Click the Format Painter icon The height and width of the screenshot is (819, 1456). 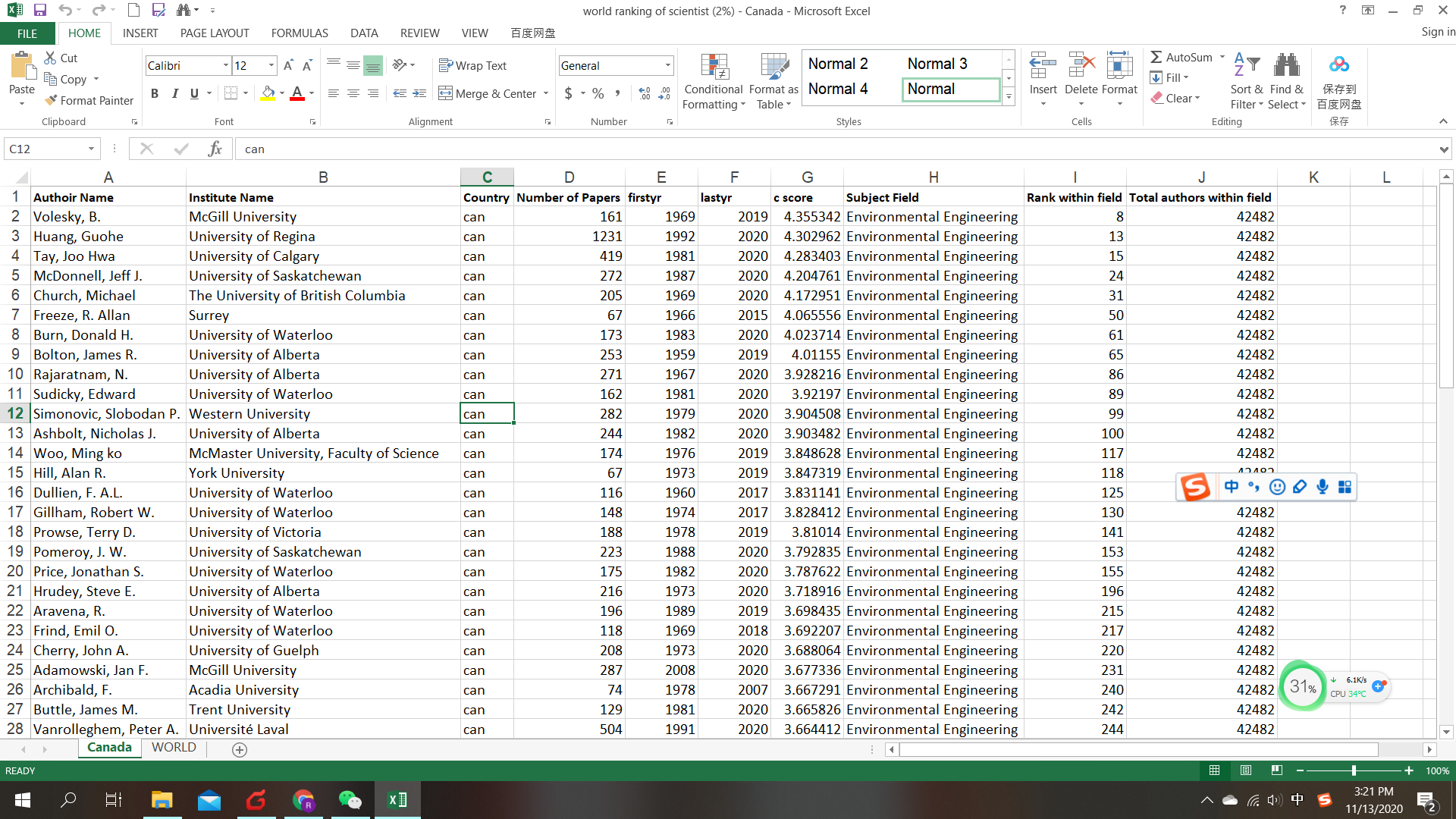pyautogui.click(x=52, y=100)
